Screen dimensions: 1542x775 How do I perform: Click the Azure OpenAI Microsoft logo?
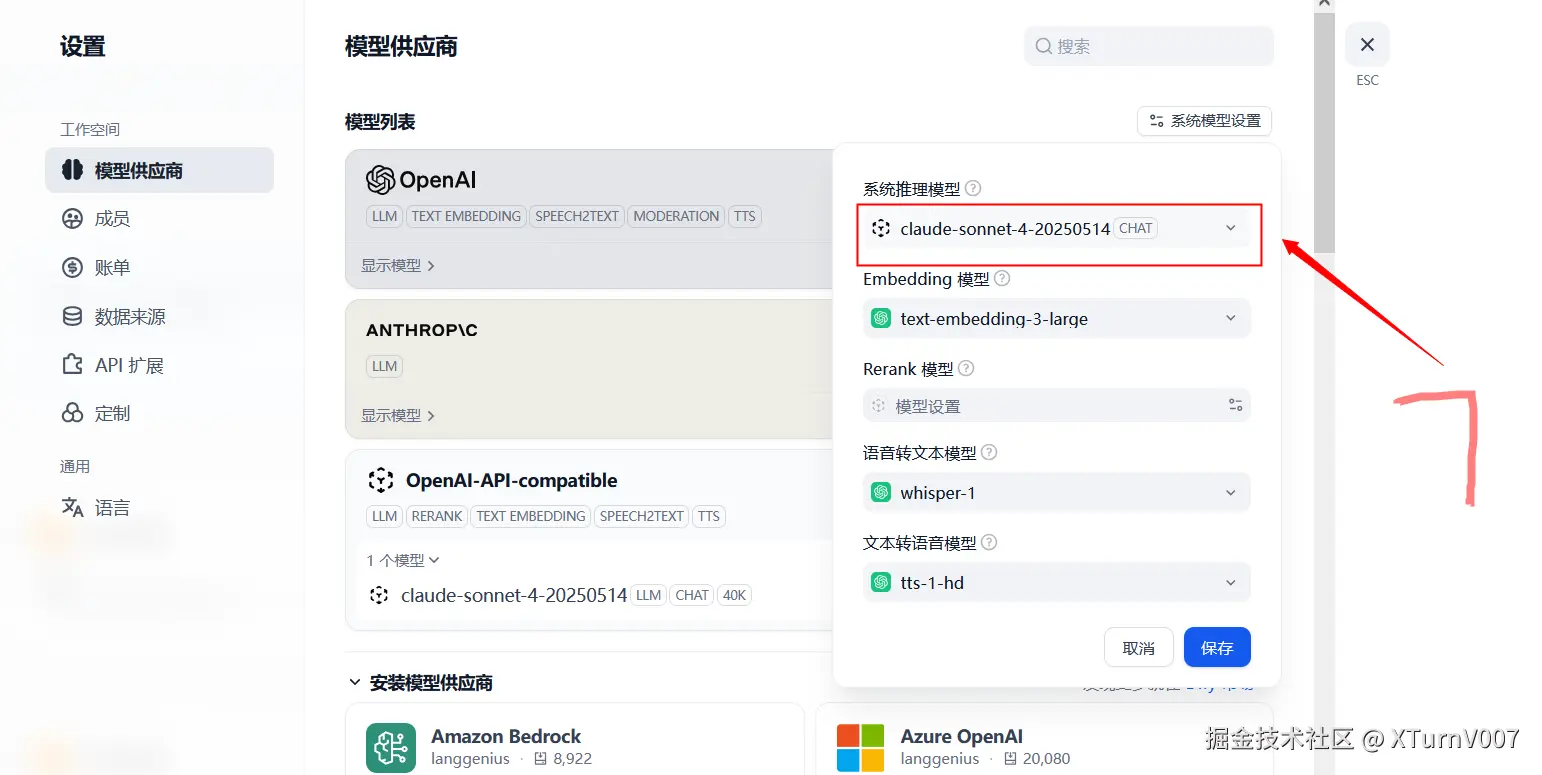pyautogui.click(x=860, y=748)
